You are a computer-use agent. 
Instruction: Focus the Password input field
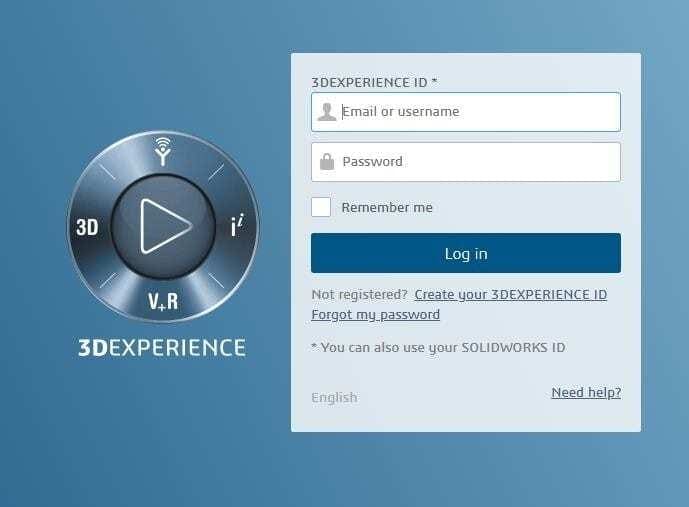tap(466, 162)
